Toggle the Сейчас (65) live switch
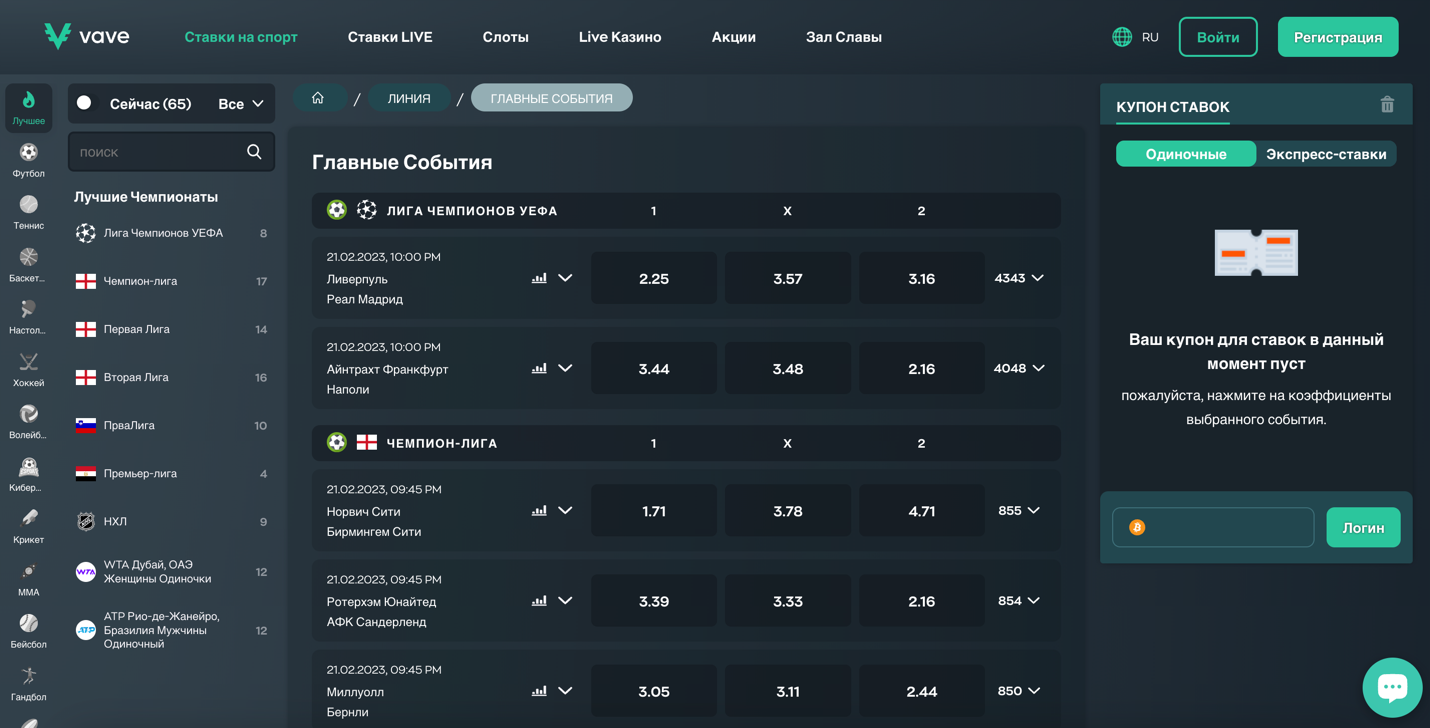 coord(85,103)
